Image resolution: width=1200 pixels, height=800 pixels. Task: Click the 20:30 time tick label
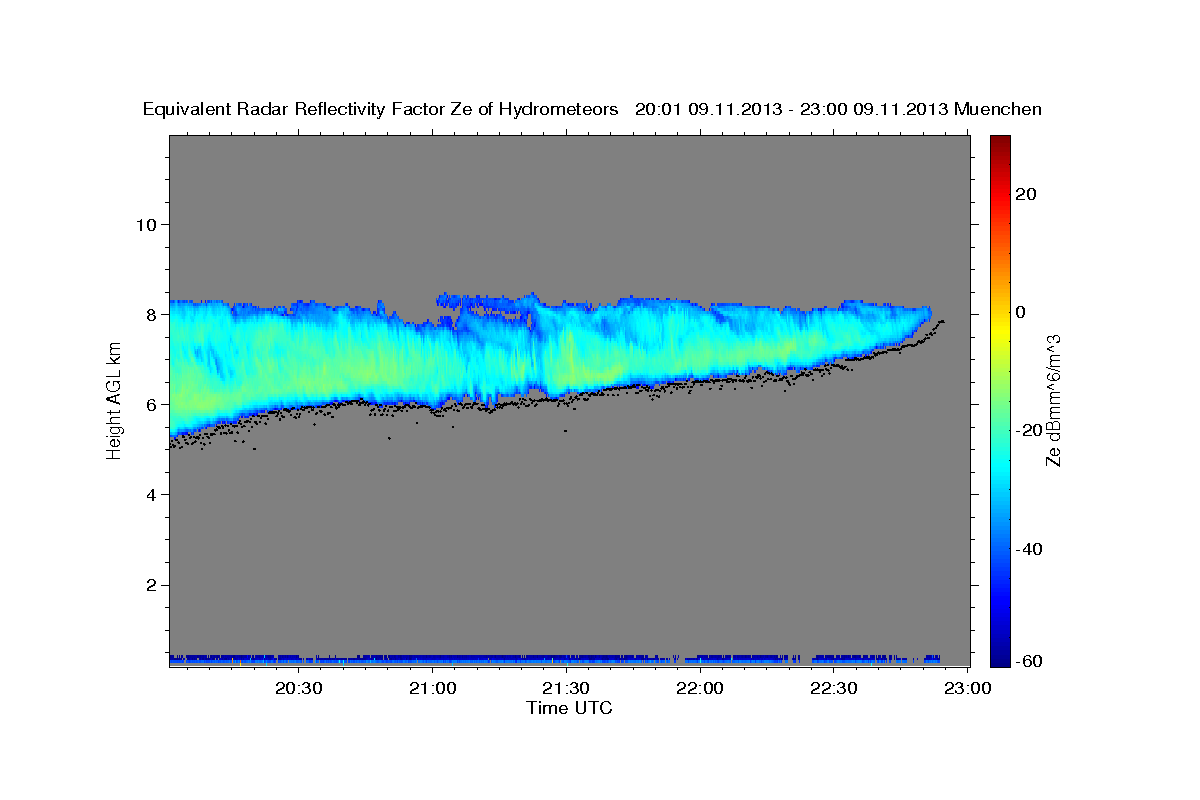(x=298, y=688)
